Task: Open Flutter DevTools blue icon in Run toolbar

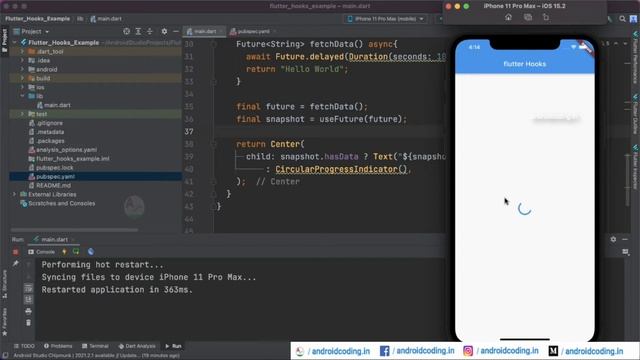Action: 91,251
